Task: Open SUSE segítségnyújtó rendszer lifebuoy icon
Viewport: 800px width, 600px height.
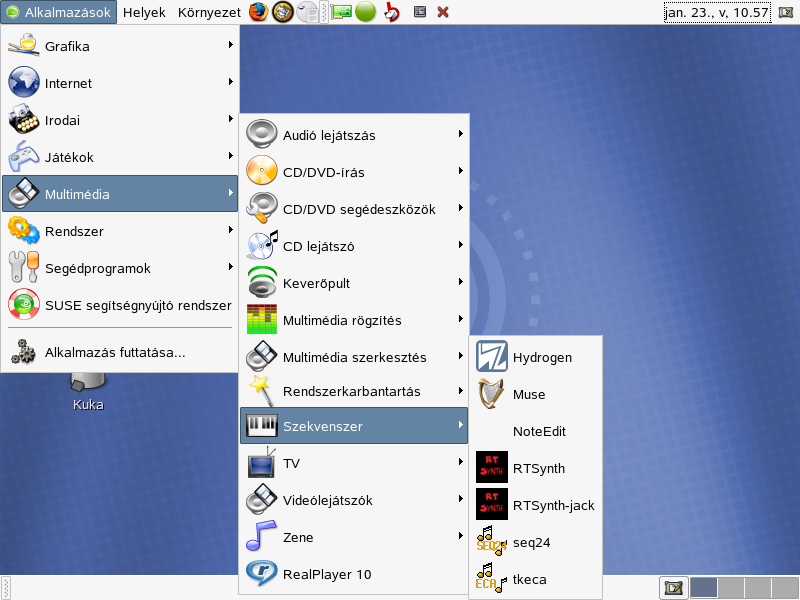Action: pos(23,304)
